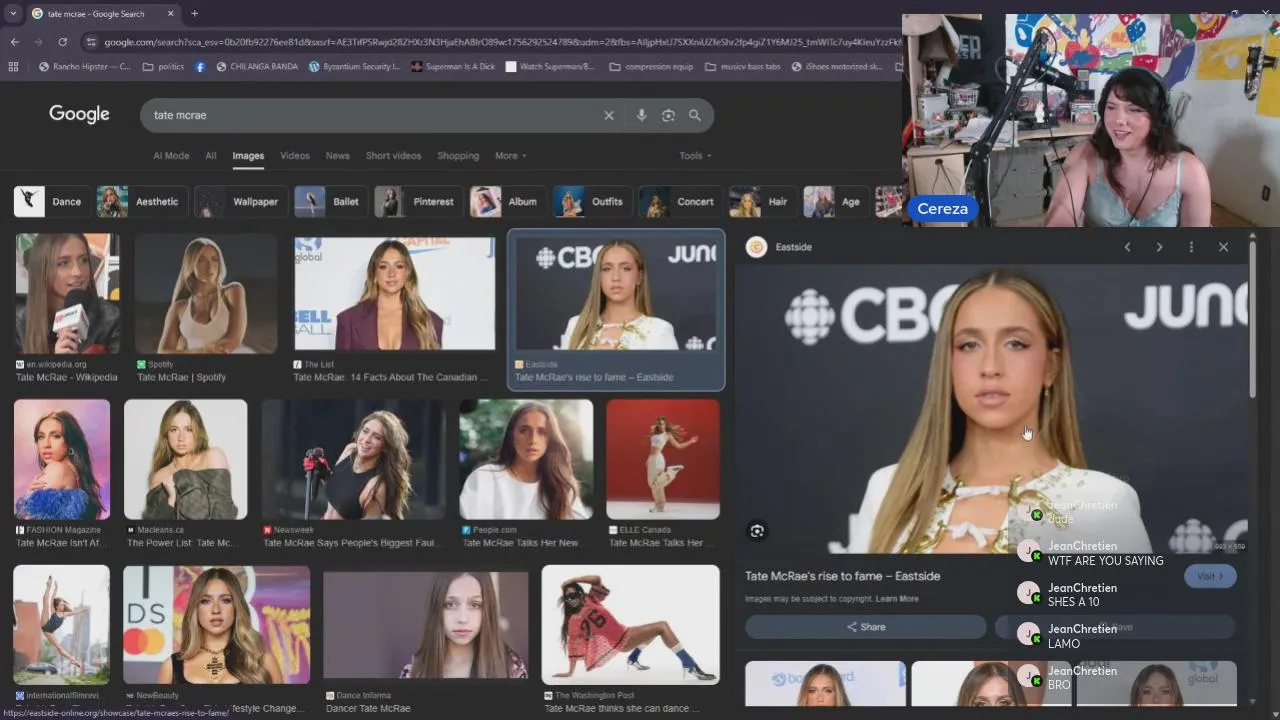
Task: Open the tab search dropdown arrow
Action: 13,14
